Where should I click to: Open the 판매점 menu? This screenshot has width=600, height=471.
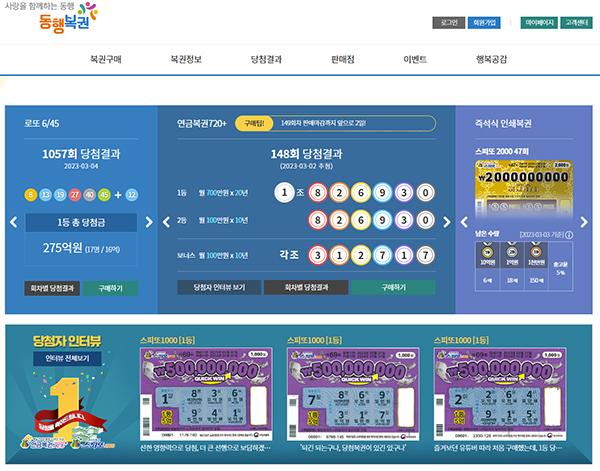click(x=342, y=59)
